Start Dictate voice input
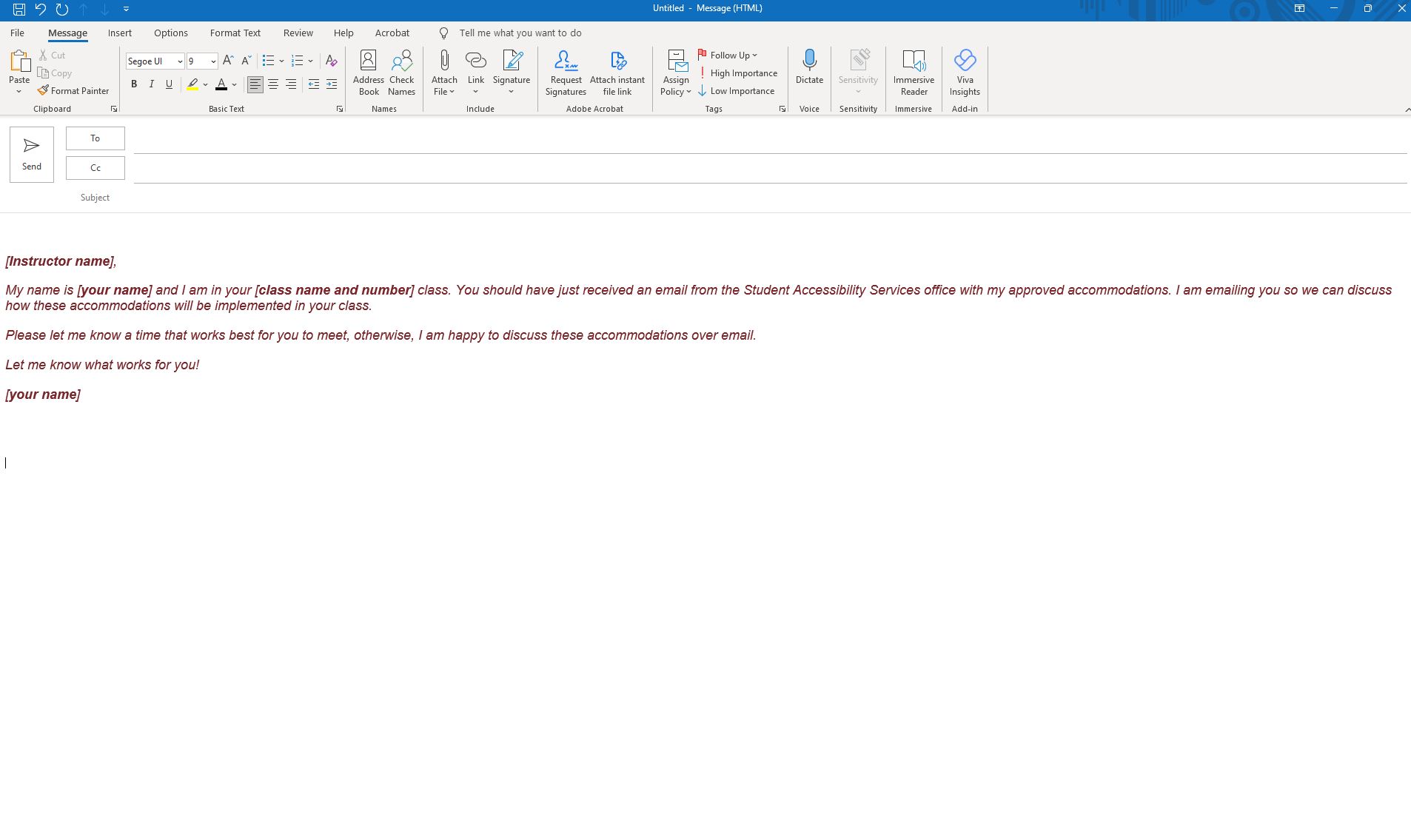Screen dimensions: 1411x840 809,68
